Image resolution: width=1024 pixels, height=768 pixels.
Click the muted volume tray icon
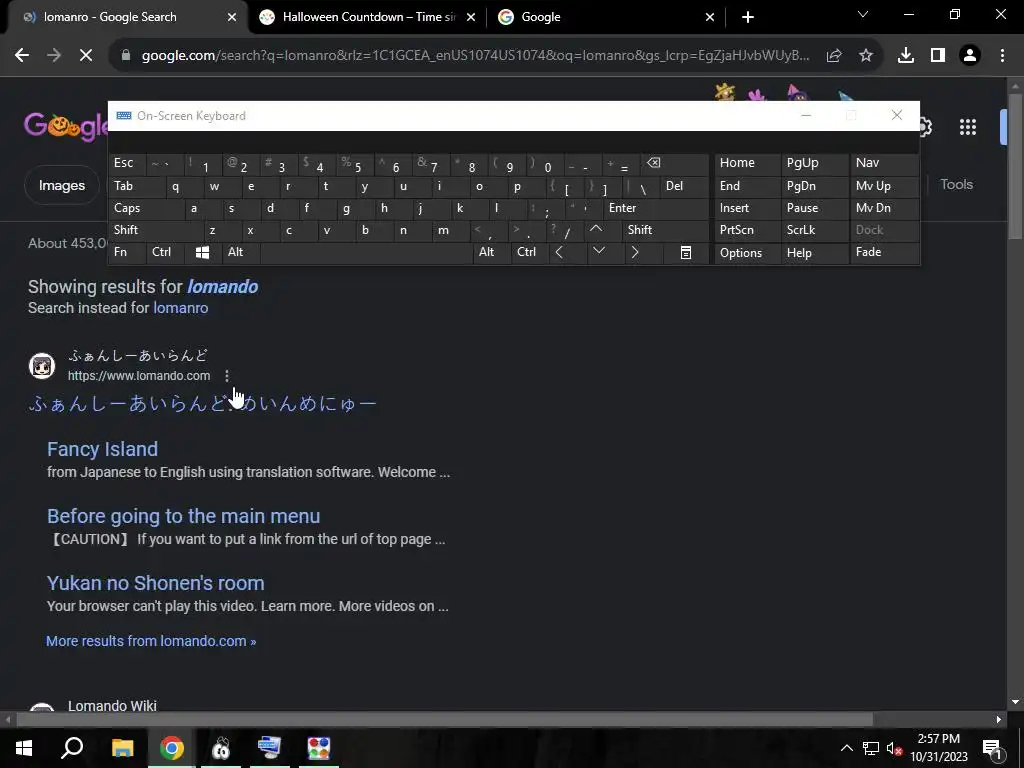point(894,748)
